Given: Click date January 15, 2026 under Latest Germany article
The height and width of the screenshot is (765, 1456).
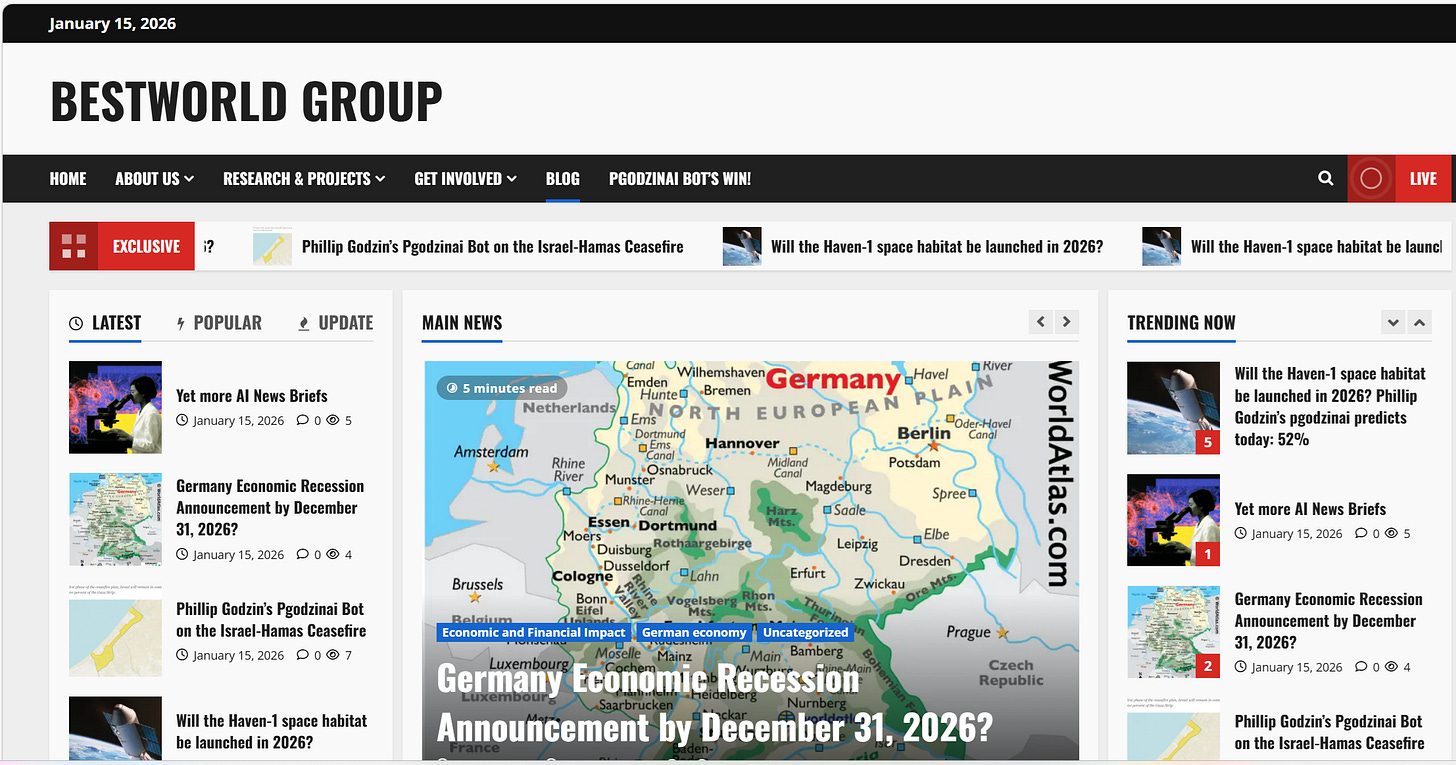Looking at the screenshot, I should point(238,555).
